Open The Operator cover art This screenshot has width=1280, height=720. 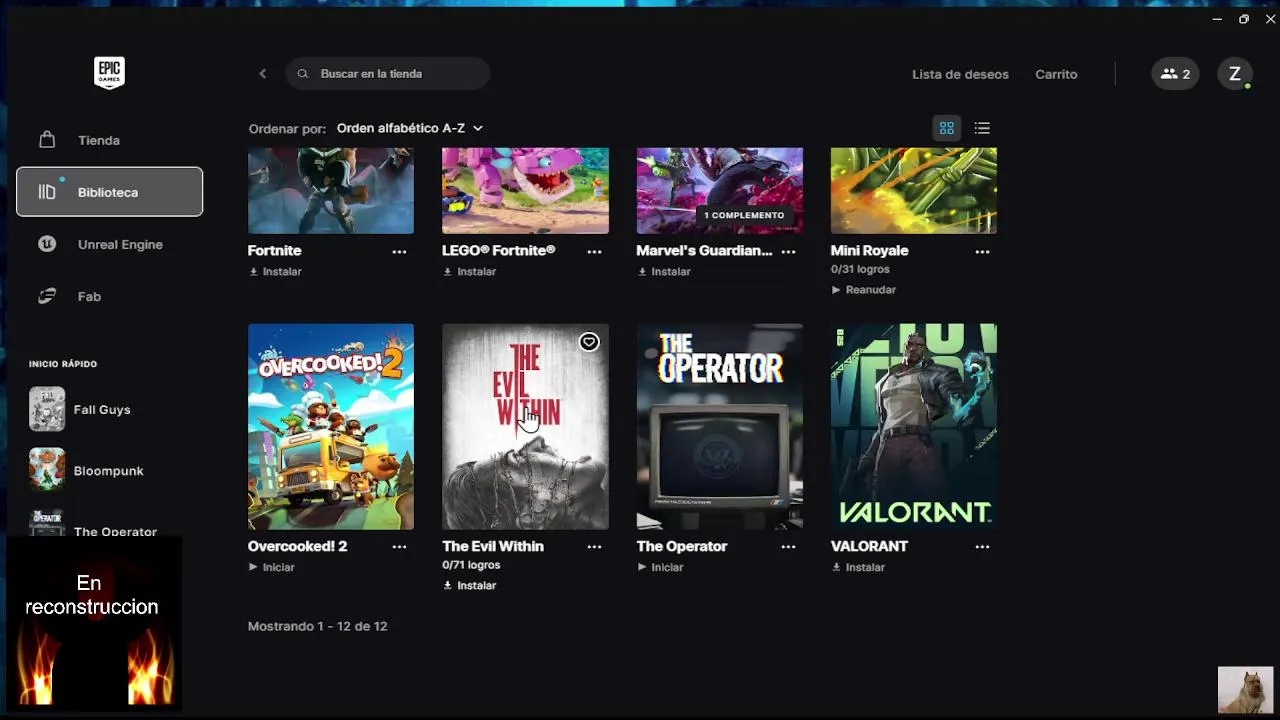point(720,426)
